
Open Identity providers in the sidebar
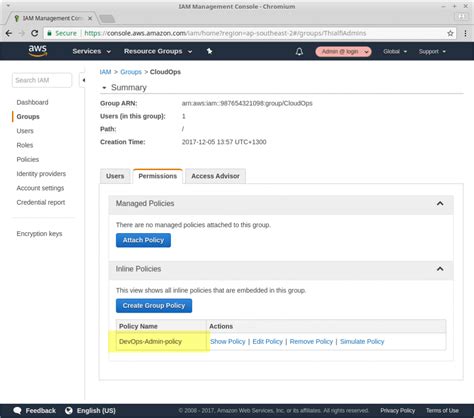click(x=41, y=174)
